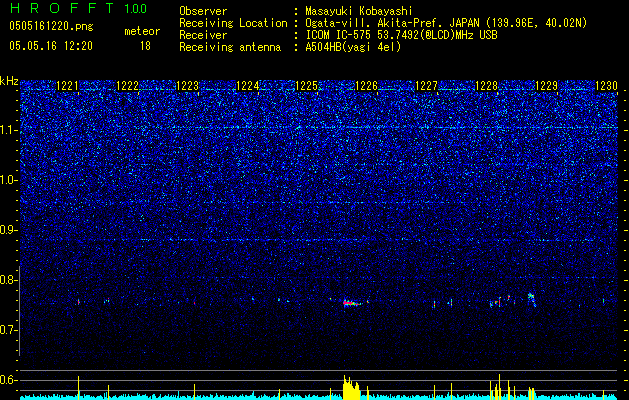Click the 0.9 frequency axis label
629x400 pixels.
pos(8,230)
